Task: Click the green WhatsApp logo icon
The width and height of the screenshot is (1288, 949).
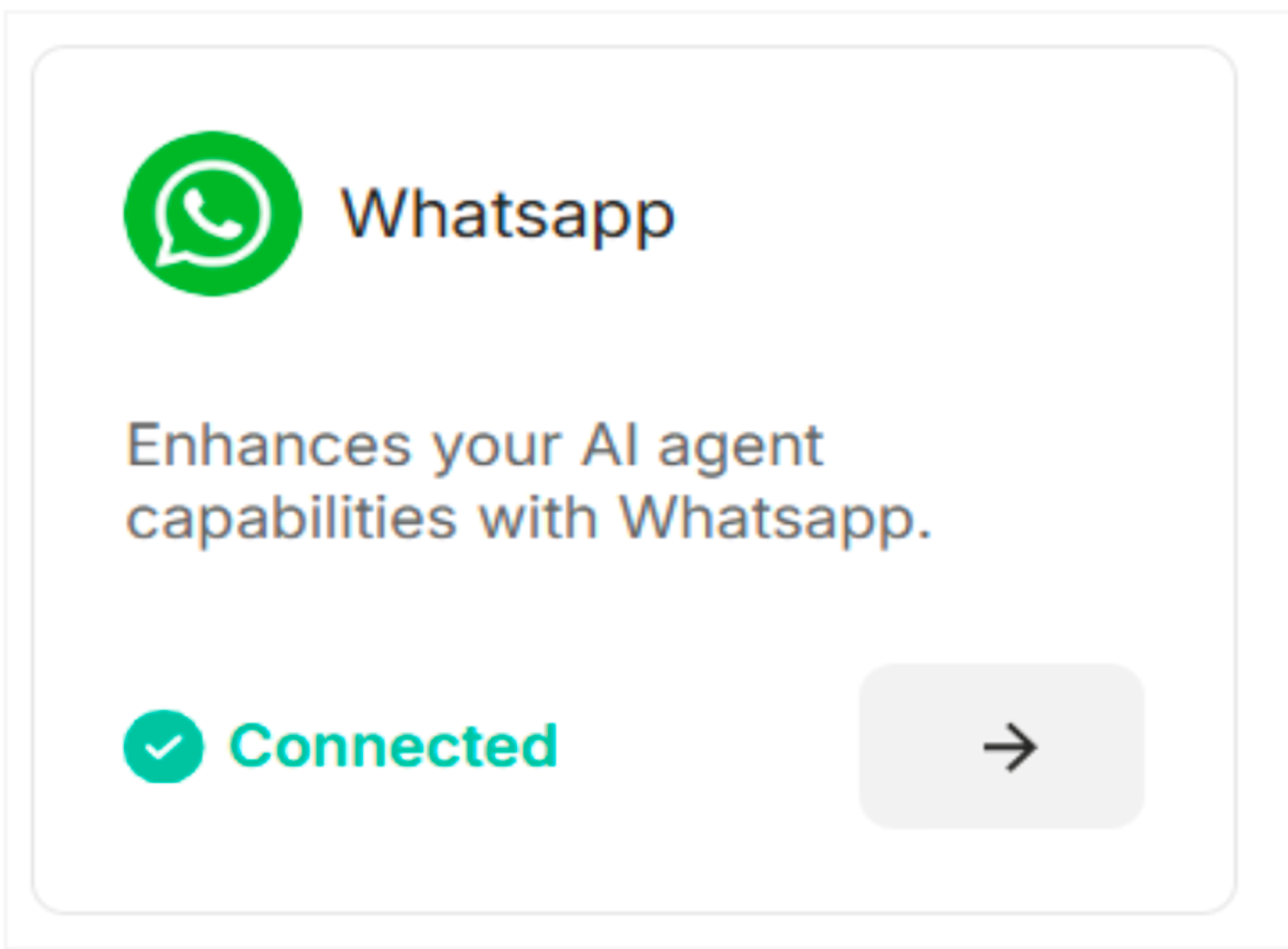Action: pos(212,213)
